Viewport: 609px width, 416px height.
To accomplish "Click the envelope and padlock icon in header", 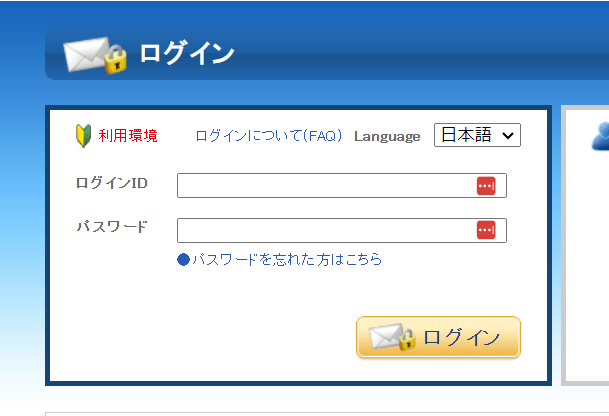I will 95,55.
